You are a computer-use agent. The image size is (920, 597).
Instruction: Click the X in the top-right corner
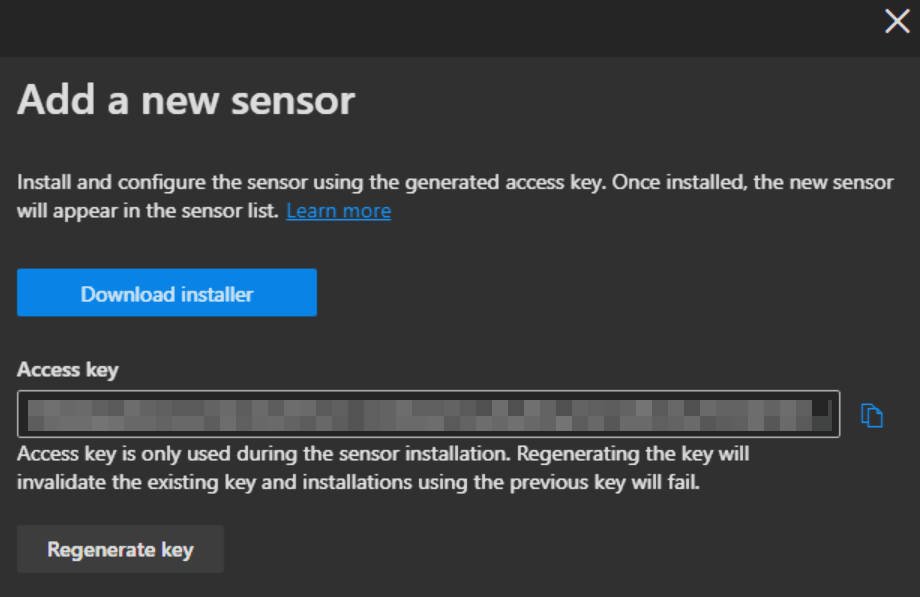tap(897, 22)
